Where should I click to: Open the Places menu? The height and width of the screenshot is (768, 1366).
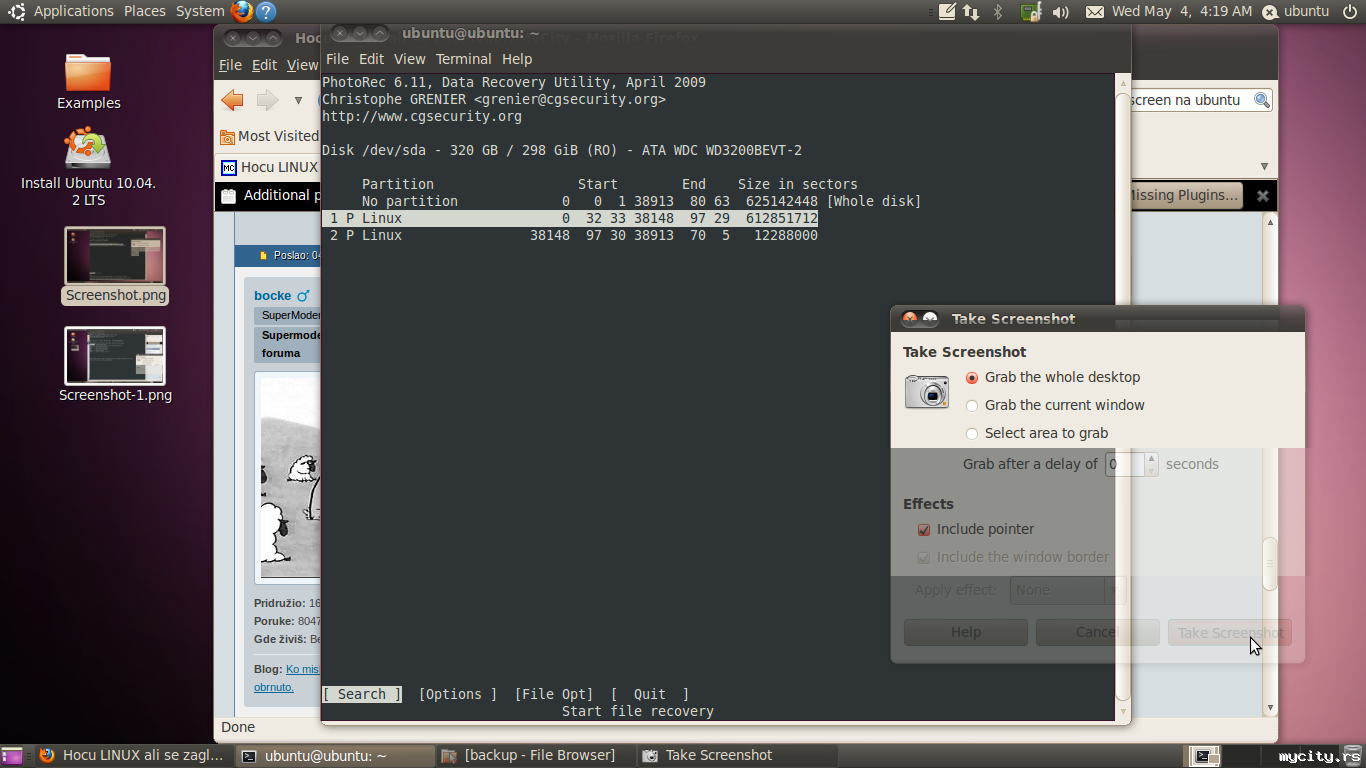[145, 11]
